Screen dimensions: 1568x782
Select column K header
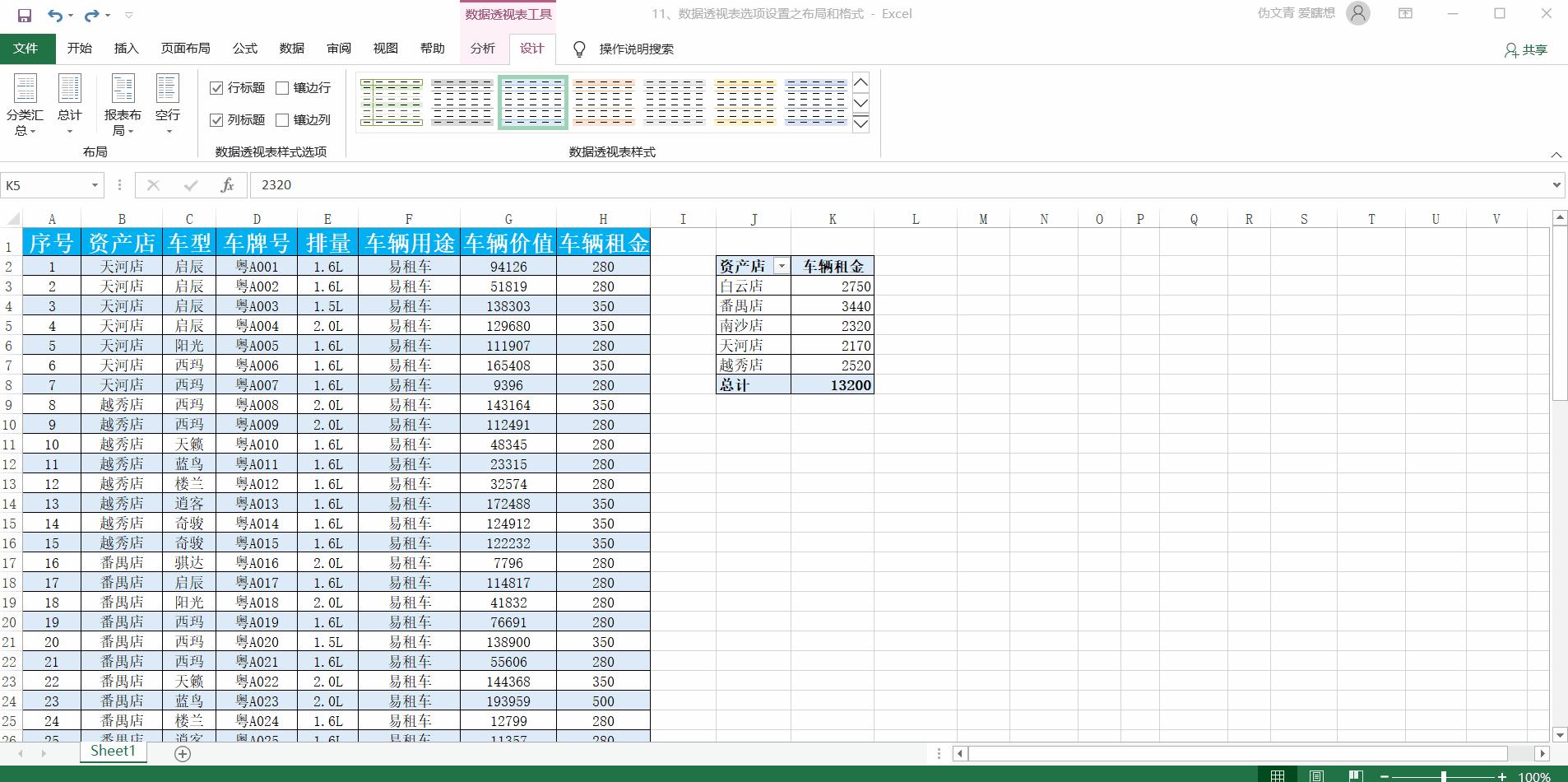click(x=833, y=219)
